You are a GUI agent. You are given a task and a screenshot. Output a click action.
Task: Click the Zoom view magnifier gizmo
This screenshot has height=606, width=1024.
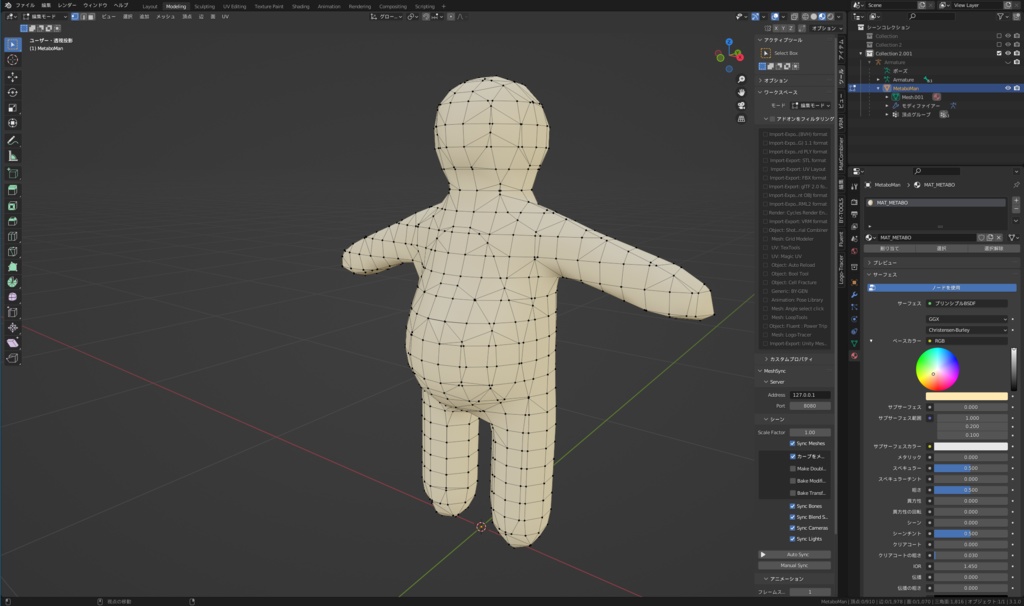click(x=741, y=79)
